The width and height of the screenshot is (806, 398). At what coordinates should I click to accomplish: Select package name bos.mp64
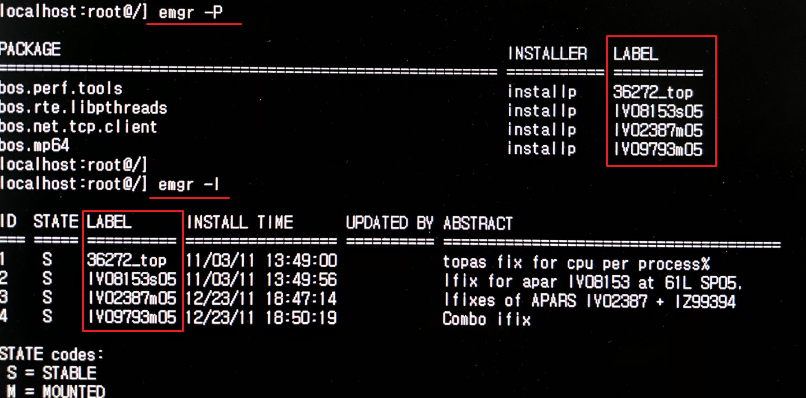(34, 146)
